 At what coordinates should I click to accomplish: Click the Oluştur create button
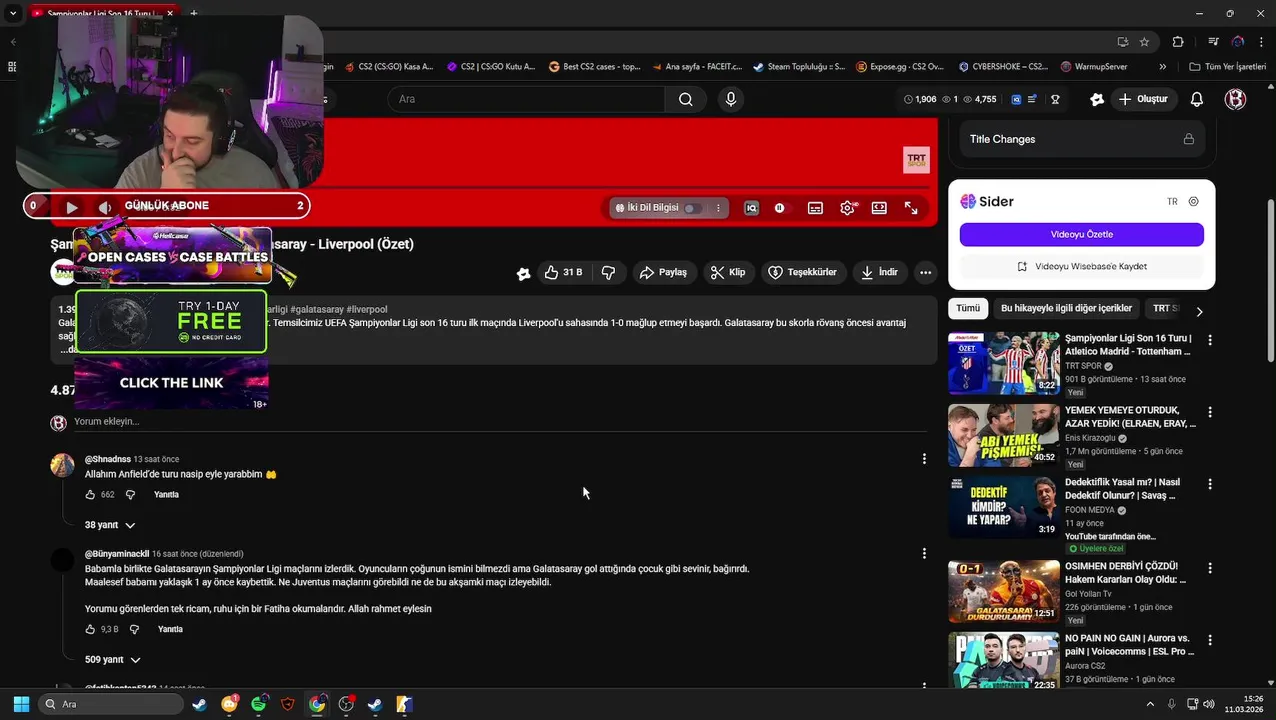[x=1143, y=99]
